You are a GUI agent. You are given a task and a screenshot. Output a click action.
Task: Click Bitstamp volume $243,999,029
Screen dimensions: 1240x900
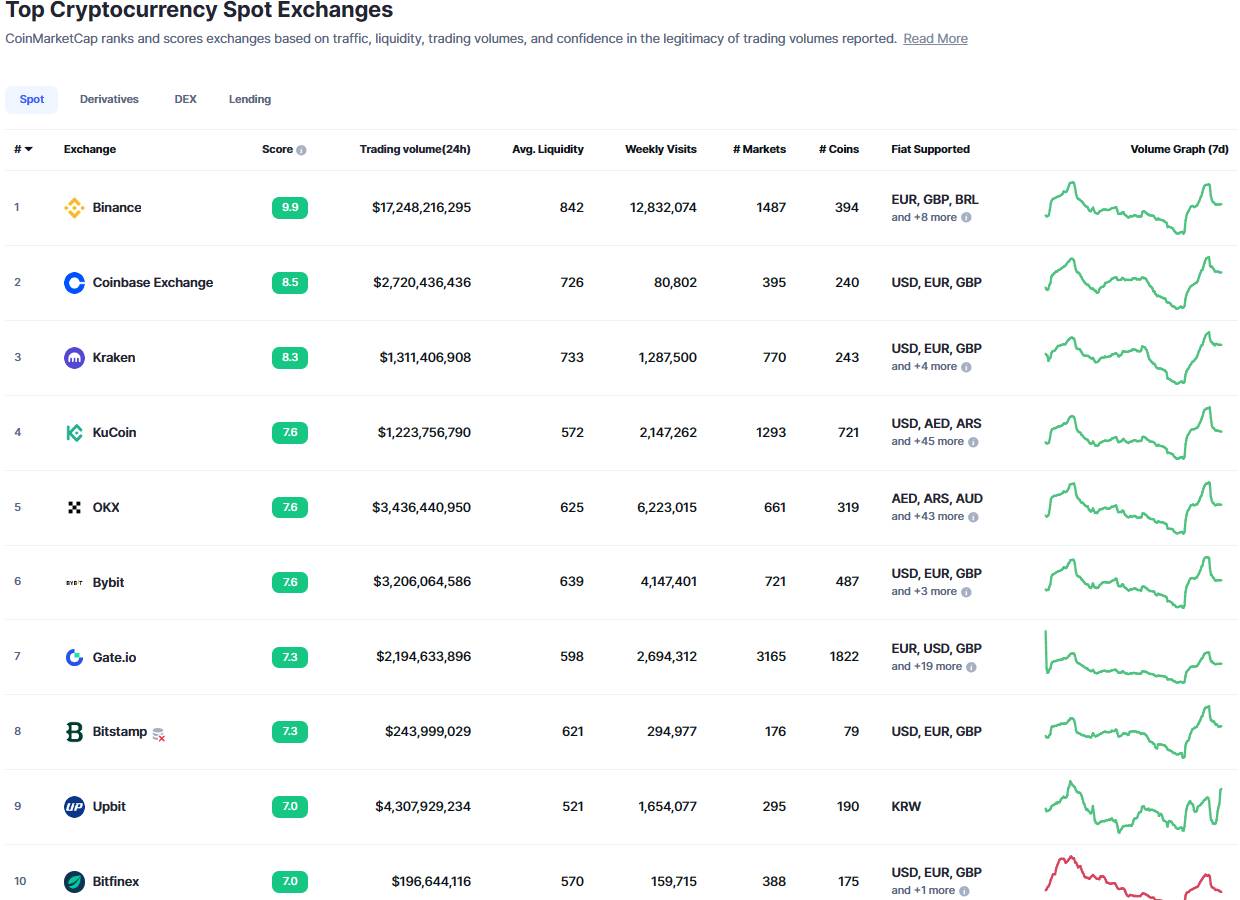pos(428,732)
